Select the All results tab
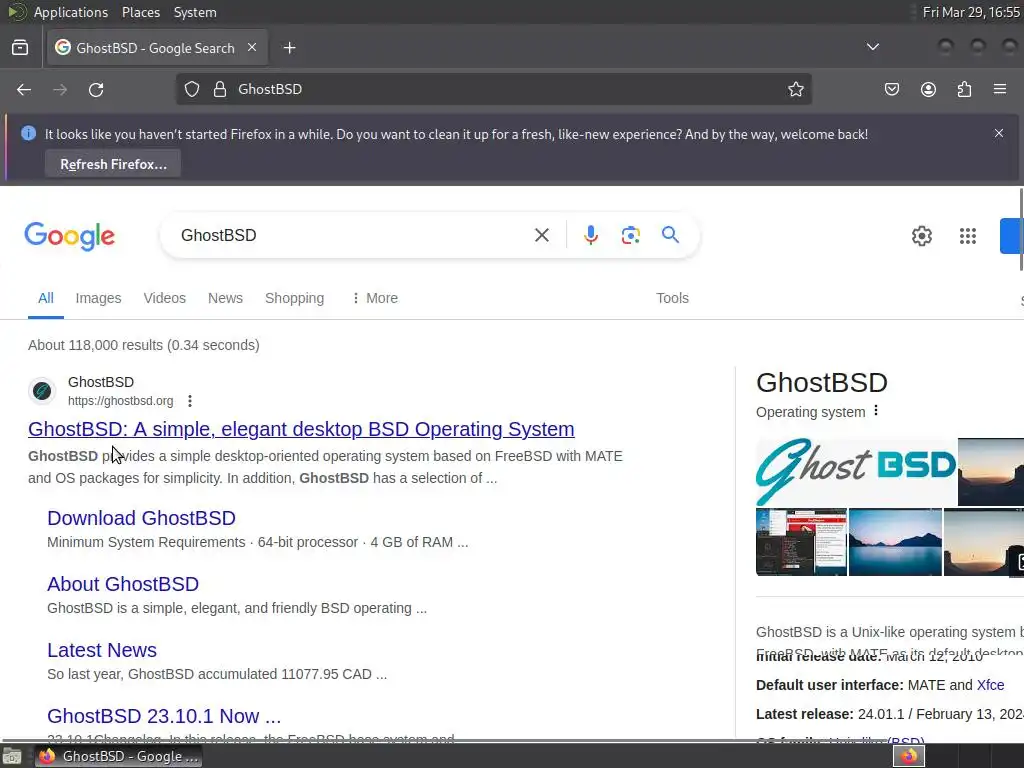The height and width of the screenshot is (768, 1024). point(46,298)
